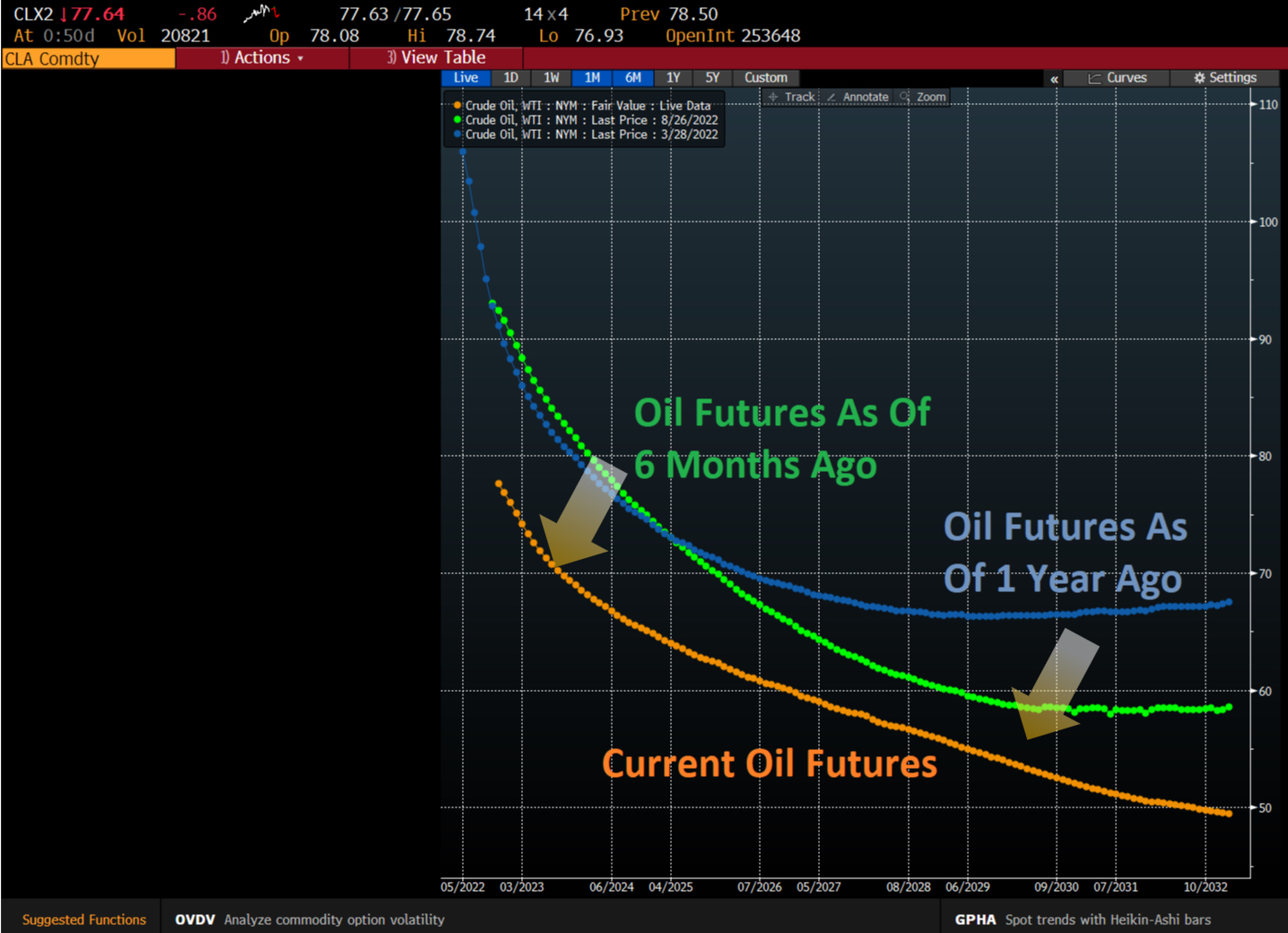Viewport: 1288px width, 933px height.
Task: Click the Zoom magnifier icon
Action: (x=905, y=97)
